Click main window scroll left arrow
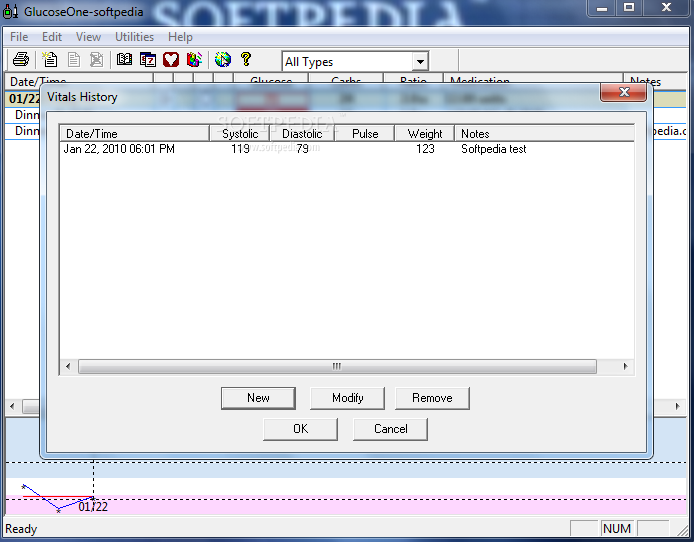Screen dimensions: 694x542 (x=12, y=406)
